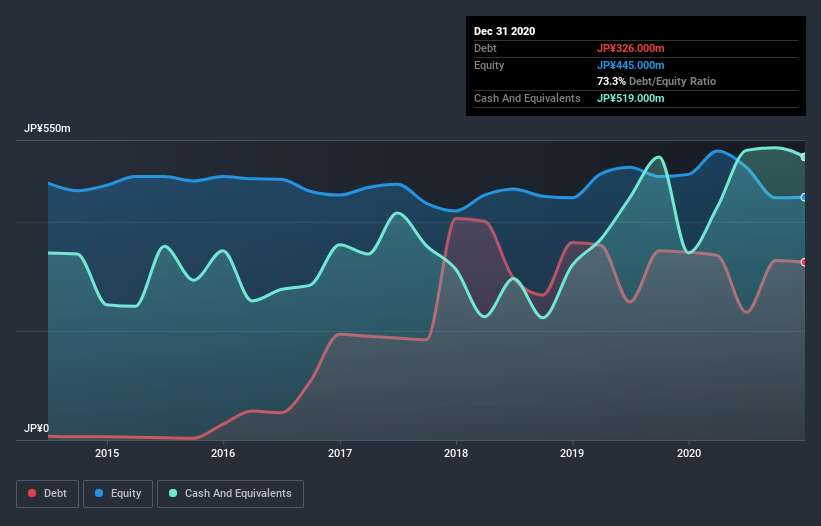Select the 2015 x-axis label
Viewport: 821px width, 526px height.
coord(107,453)
